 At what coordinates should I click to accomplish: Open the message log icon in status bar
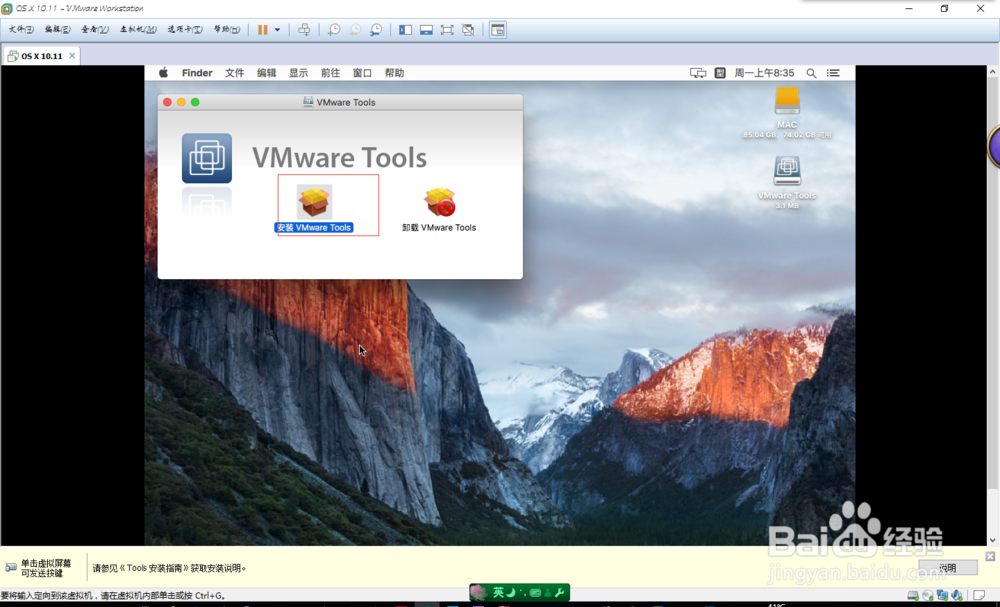pos(979,596)
